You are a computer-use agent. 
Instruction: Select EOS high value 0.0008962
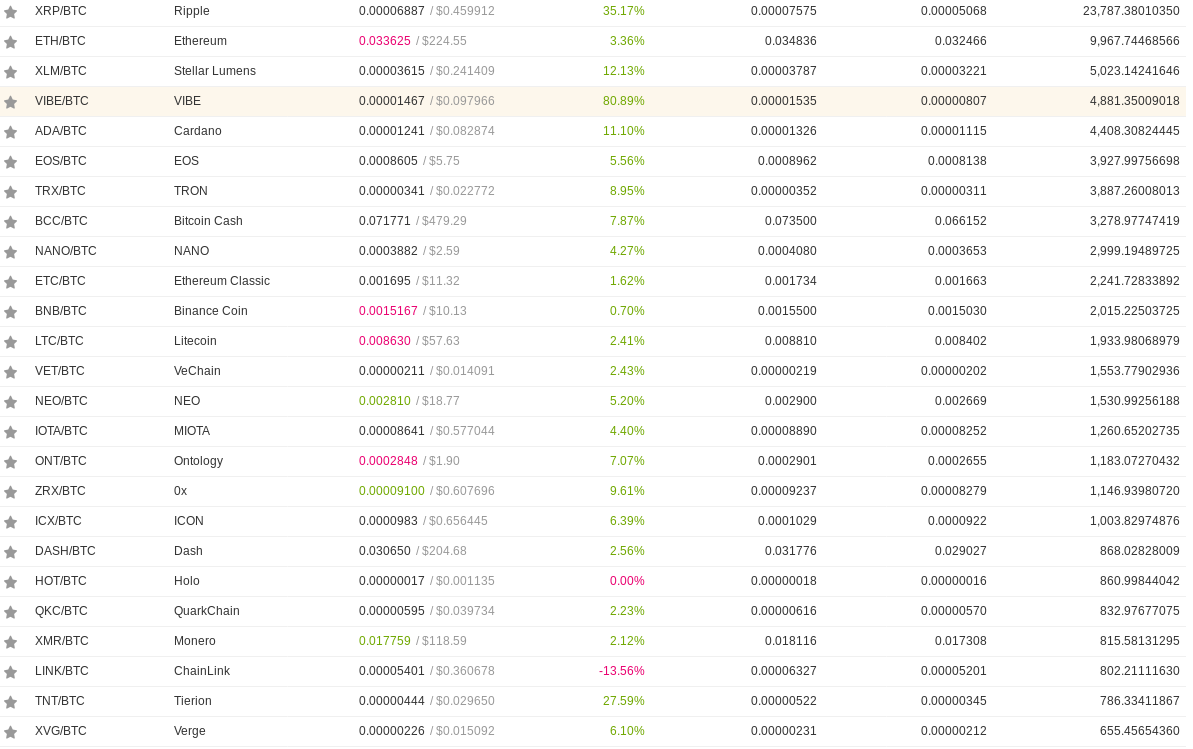click(x=787, y=161)
